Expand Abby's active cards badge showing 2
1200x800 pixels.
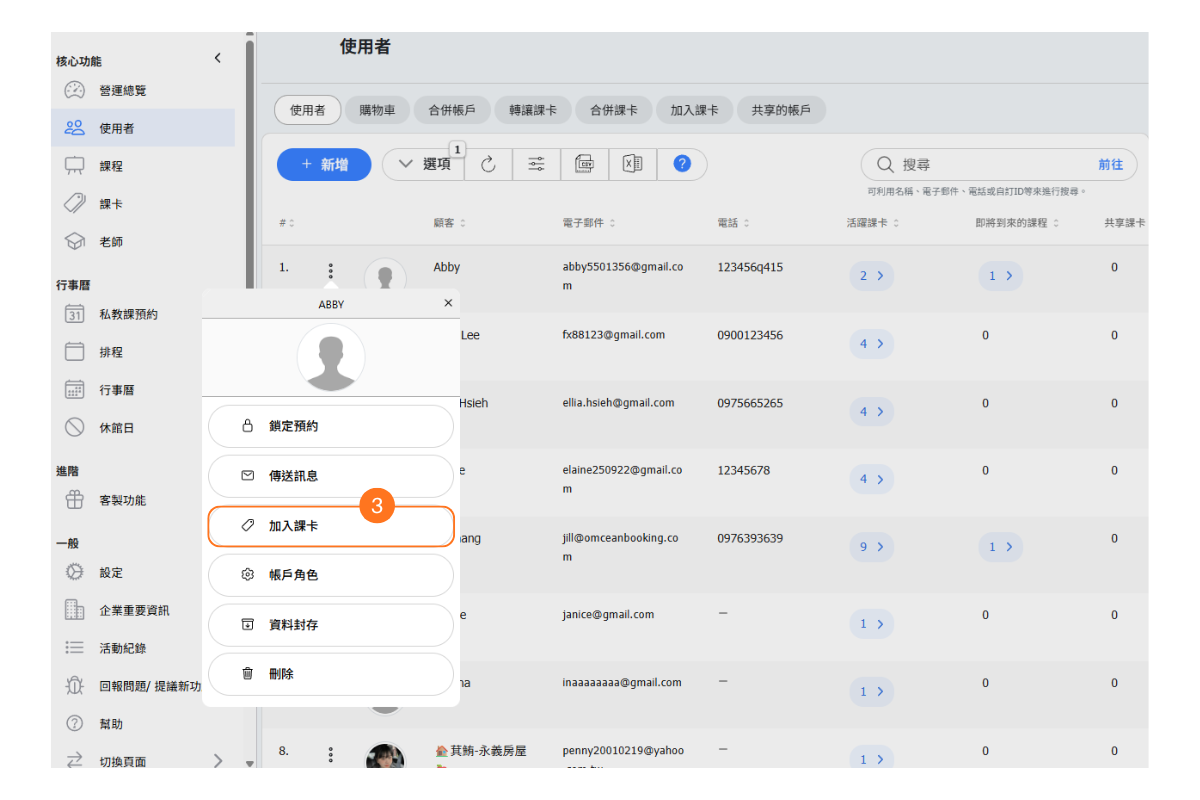871,276
